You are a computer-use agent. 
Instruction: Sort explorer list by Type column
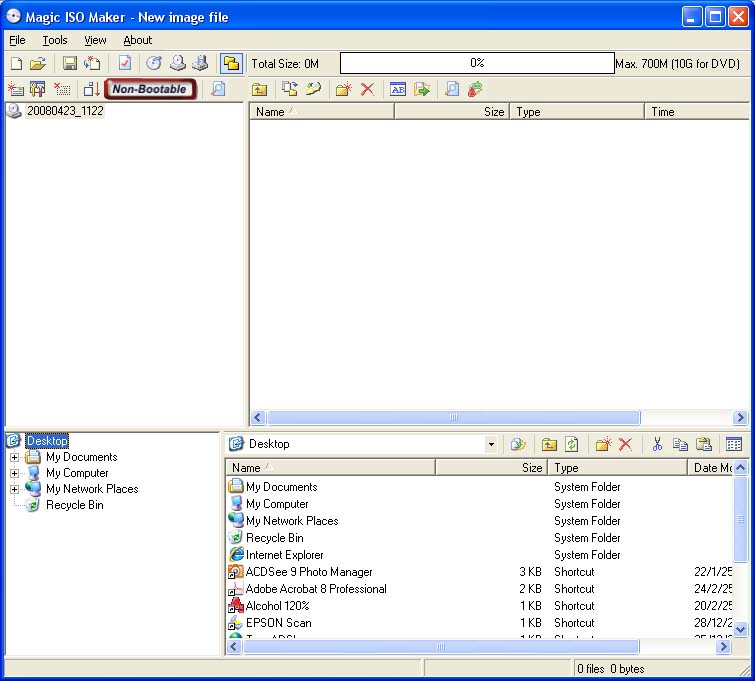point(617,468)
